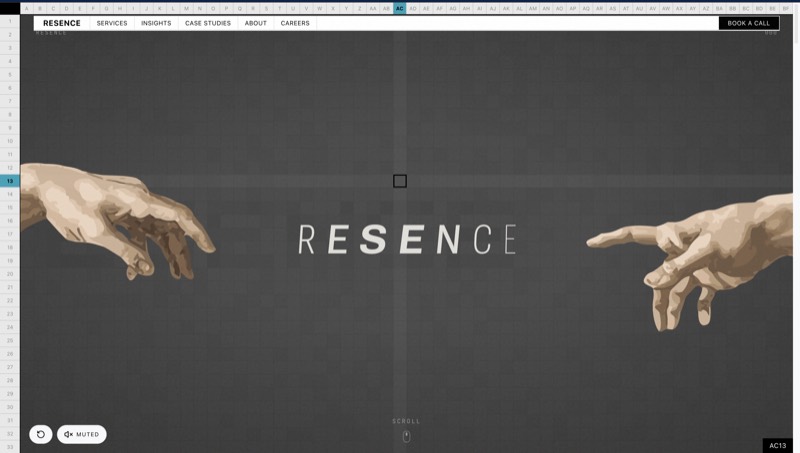This screenshot has width=800, height=453.
Task: Click the AC13 cell reference label
Action: point(778,445)
